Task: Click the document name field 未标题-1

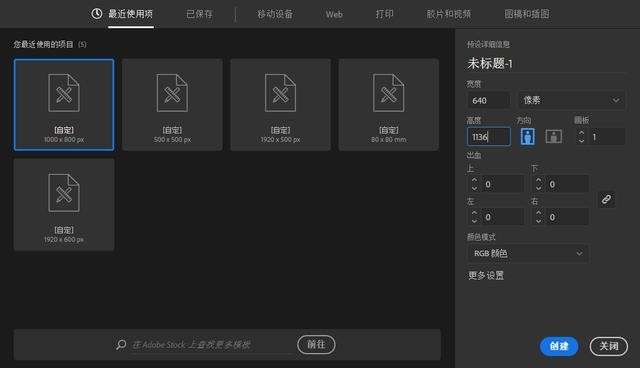Action: tap(546, 63)
